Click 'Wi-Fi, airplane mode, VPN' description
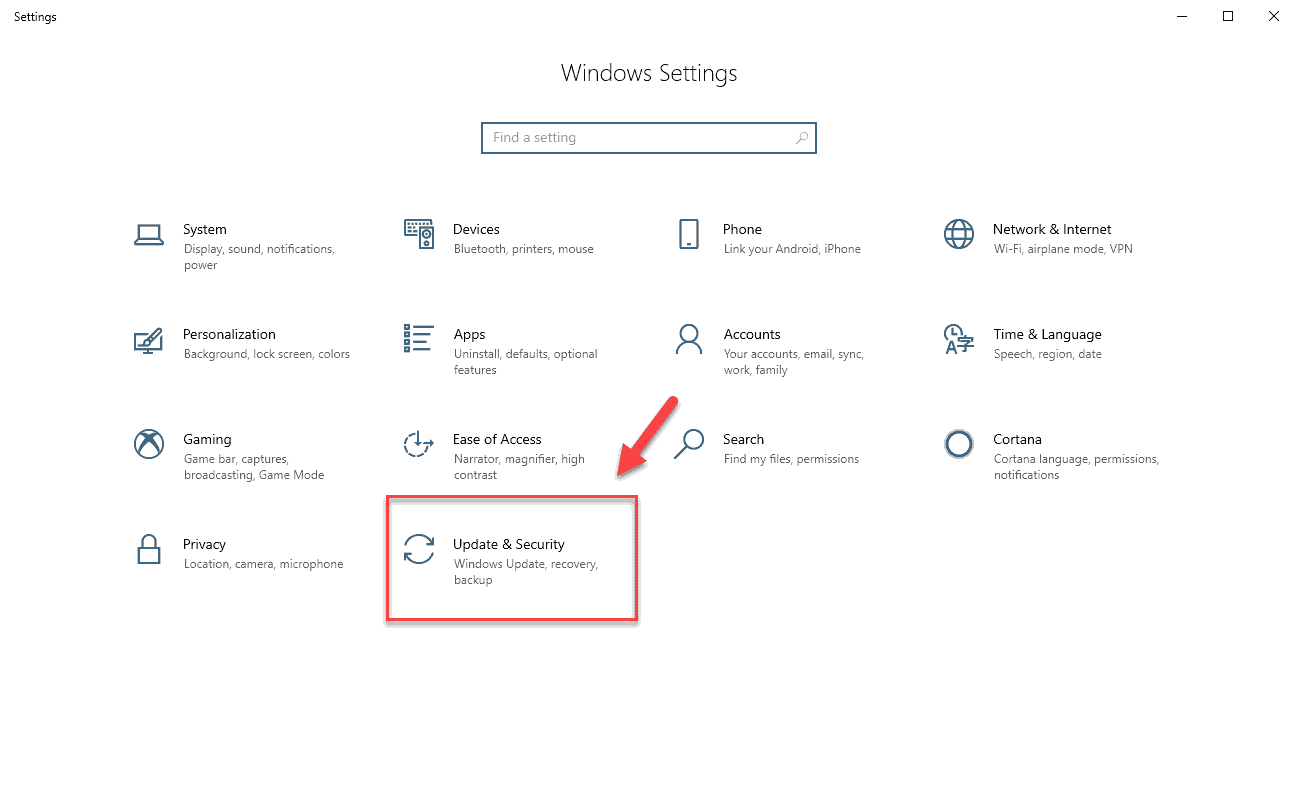Image resolution: width=1297 pixels, height=793 pixels. pos(1063,249)
